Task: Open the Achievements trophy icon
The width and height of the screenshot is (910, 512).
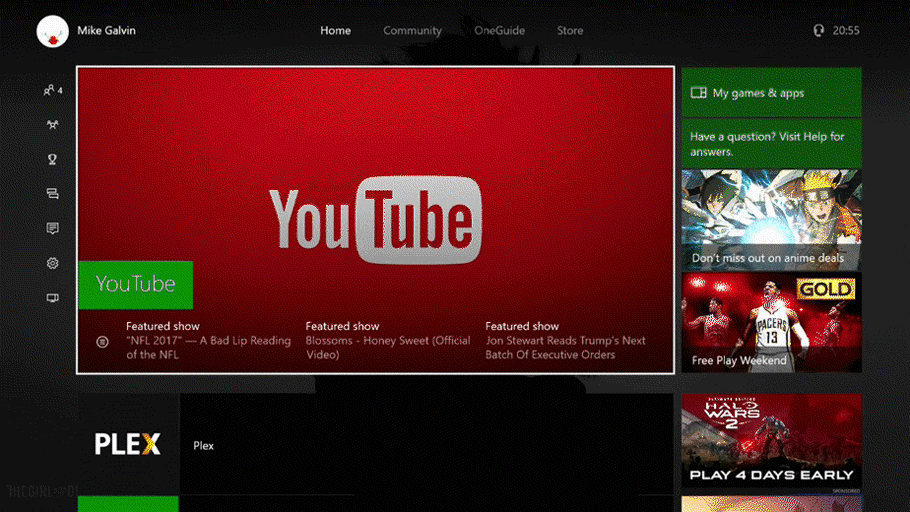Action: [52, 159]
